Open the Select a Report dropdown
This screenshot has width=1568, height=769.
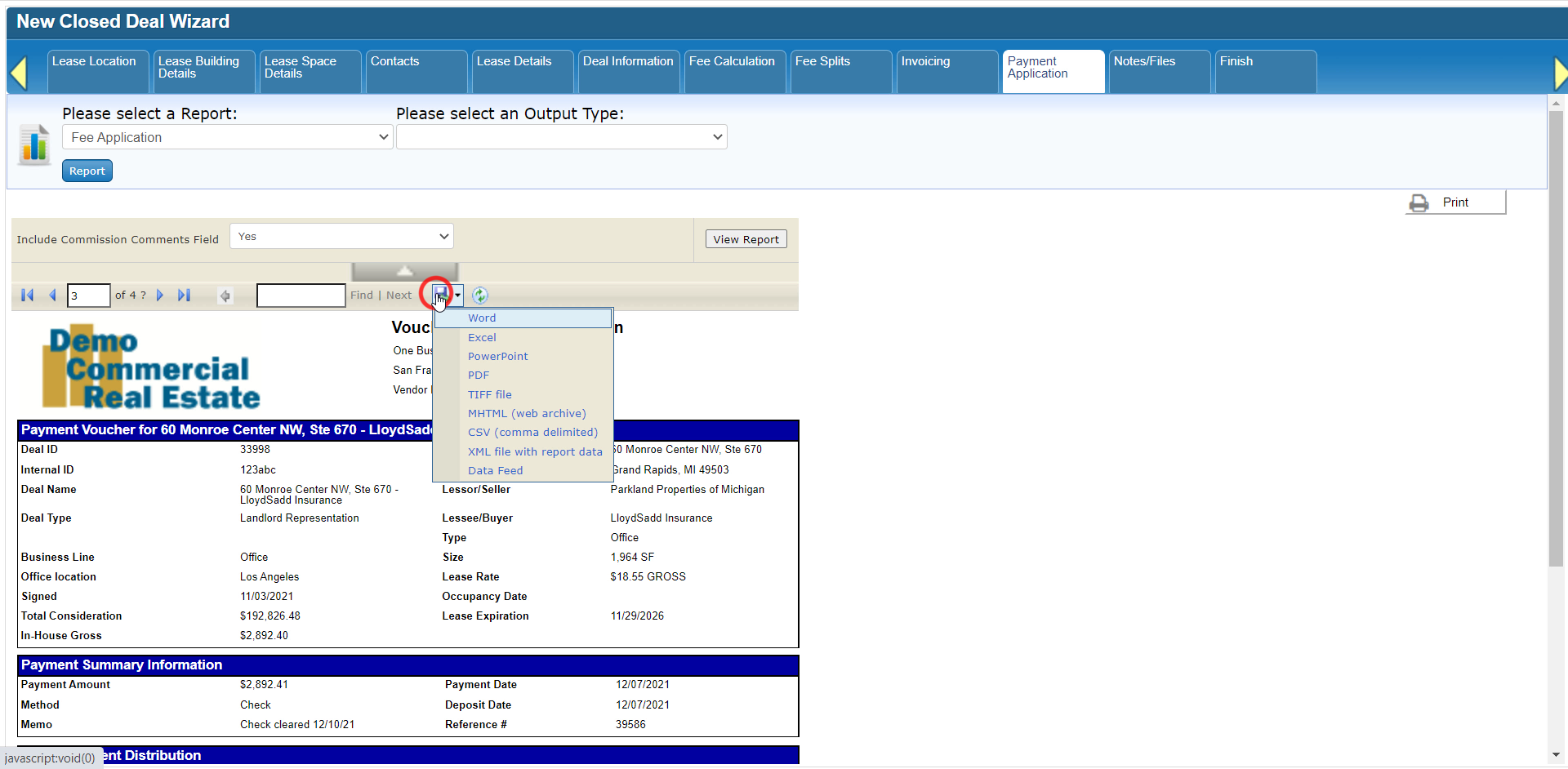tap(227, 137)
